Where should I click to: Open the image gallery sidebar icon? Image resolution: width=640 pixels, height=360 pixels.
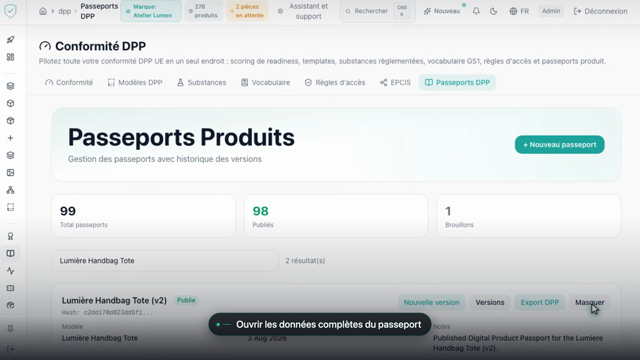[x=11, y=173]
